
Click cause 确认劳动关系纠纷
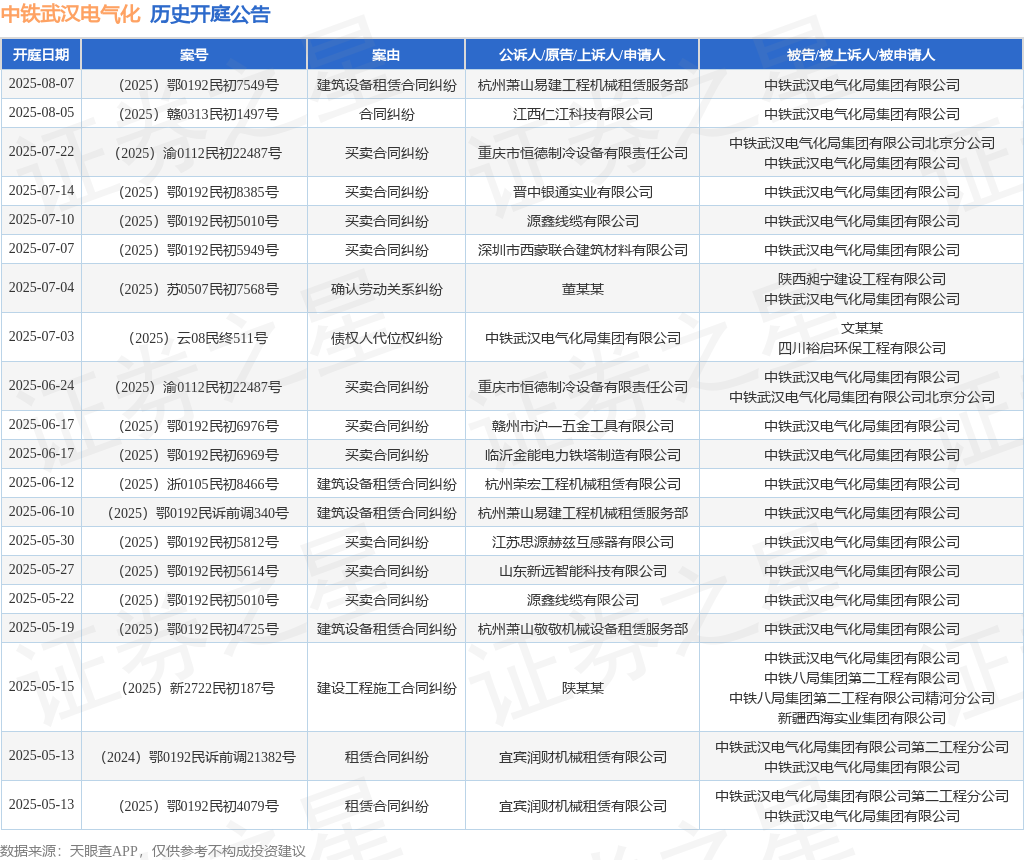[387, 289]
